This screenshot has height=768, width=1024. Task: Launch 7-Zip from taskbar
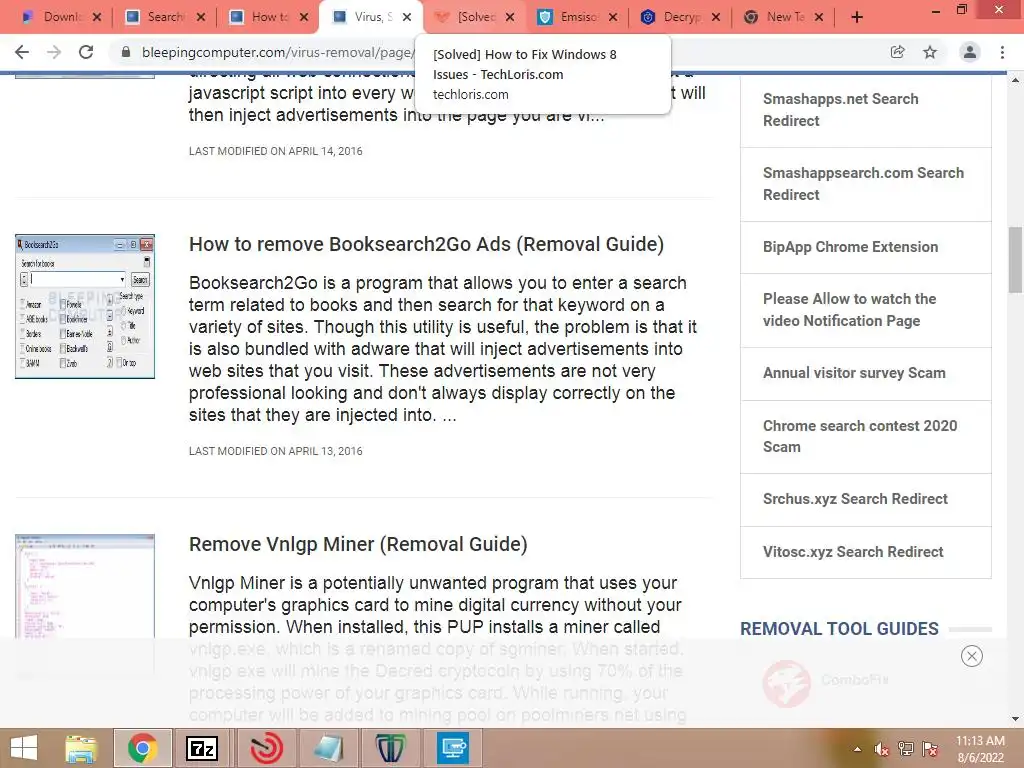coord(202,748)
